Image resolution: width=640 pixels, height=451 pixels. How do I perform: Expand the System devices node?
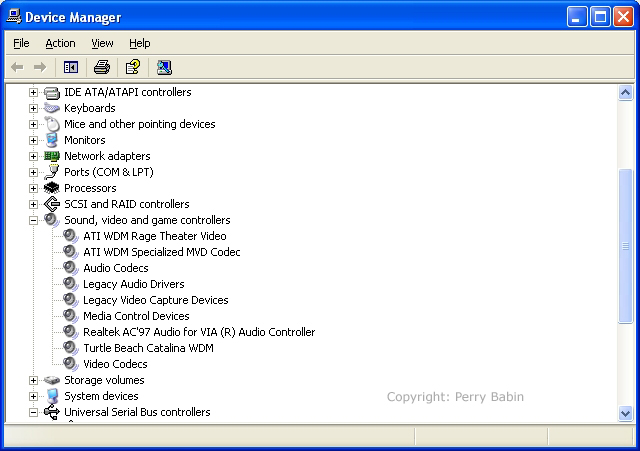33,396
